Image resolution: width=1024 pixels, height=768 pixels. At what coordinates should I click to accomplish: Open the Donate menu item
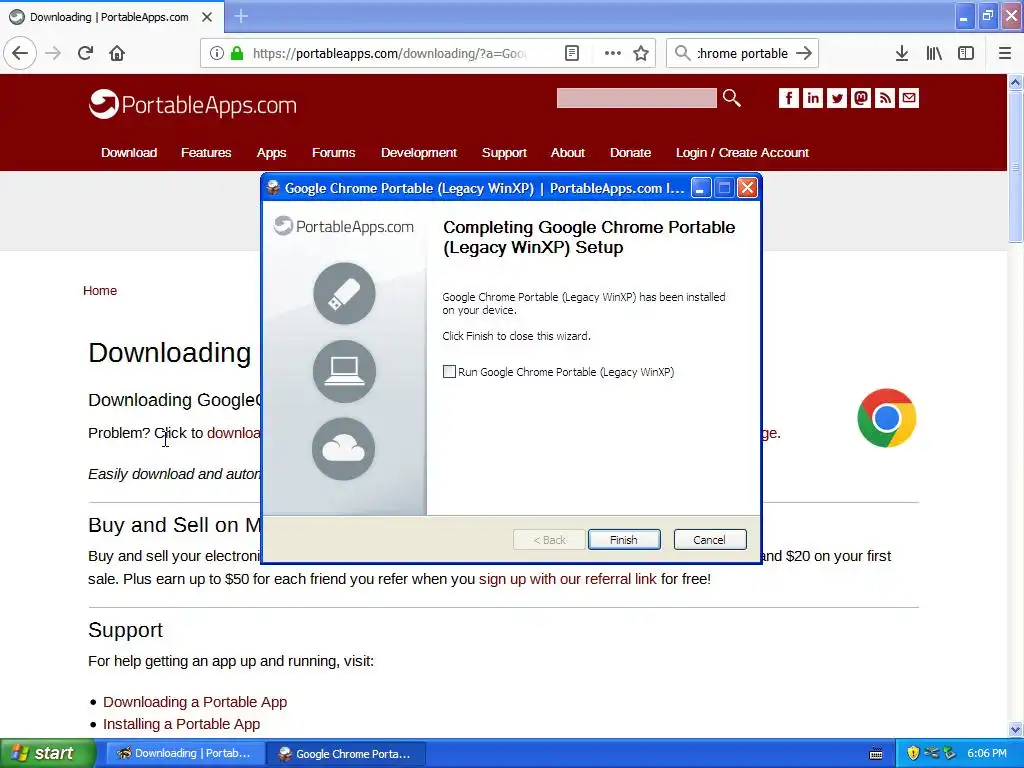click(630, 152)
